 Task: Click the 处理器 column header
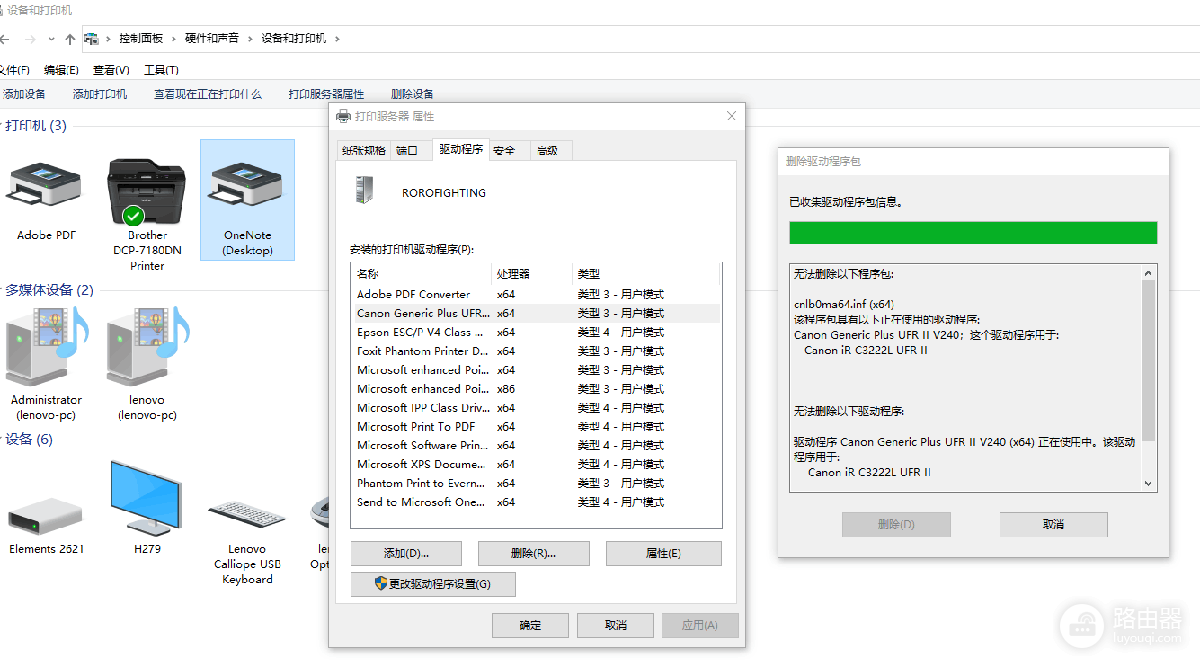click(532, 274)
